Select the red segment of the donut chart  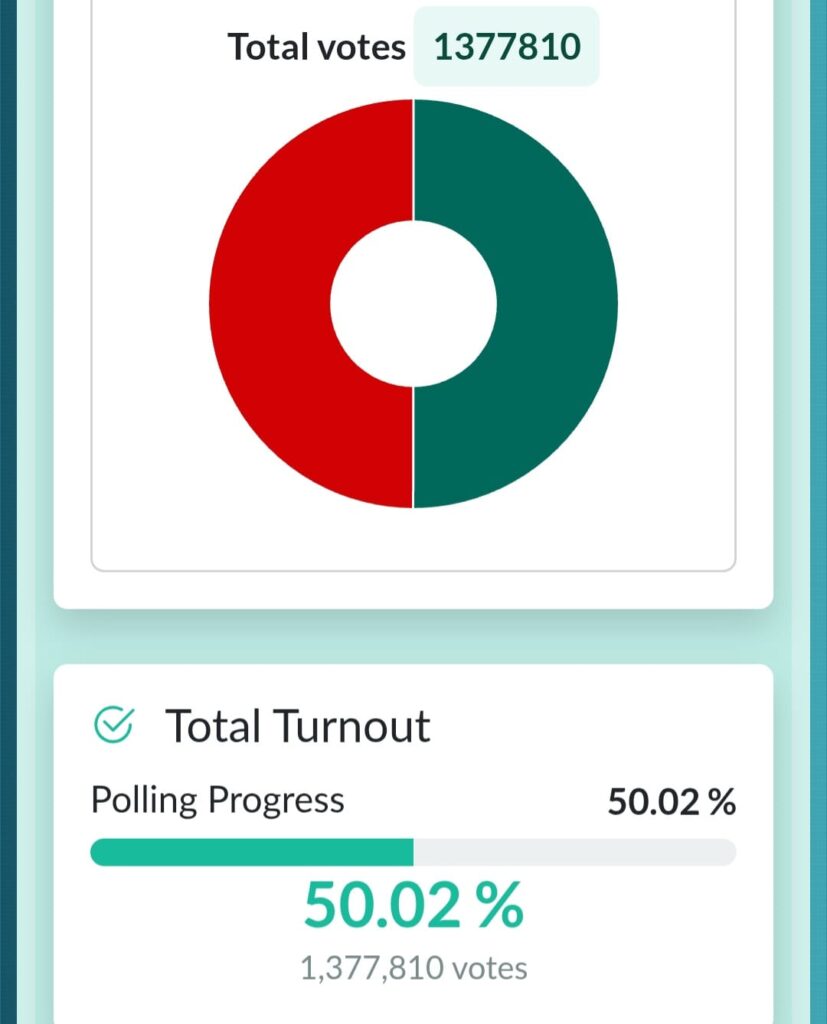(x=270, y=304)
